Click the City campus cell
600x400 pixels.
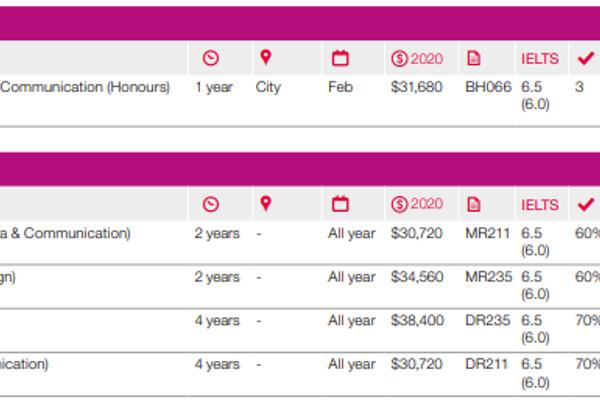[x=268, y=87]
